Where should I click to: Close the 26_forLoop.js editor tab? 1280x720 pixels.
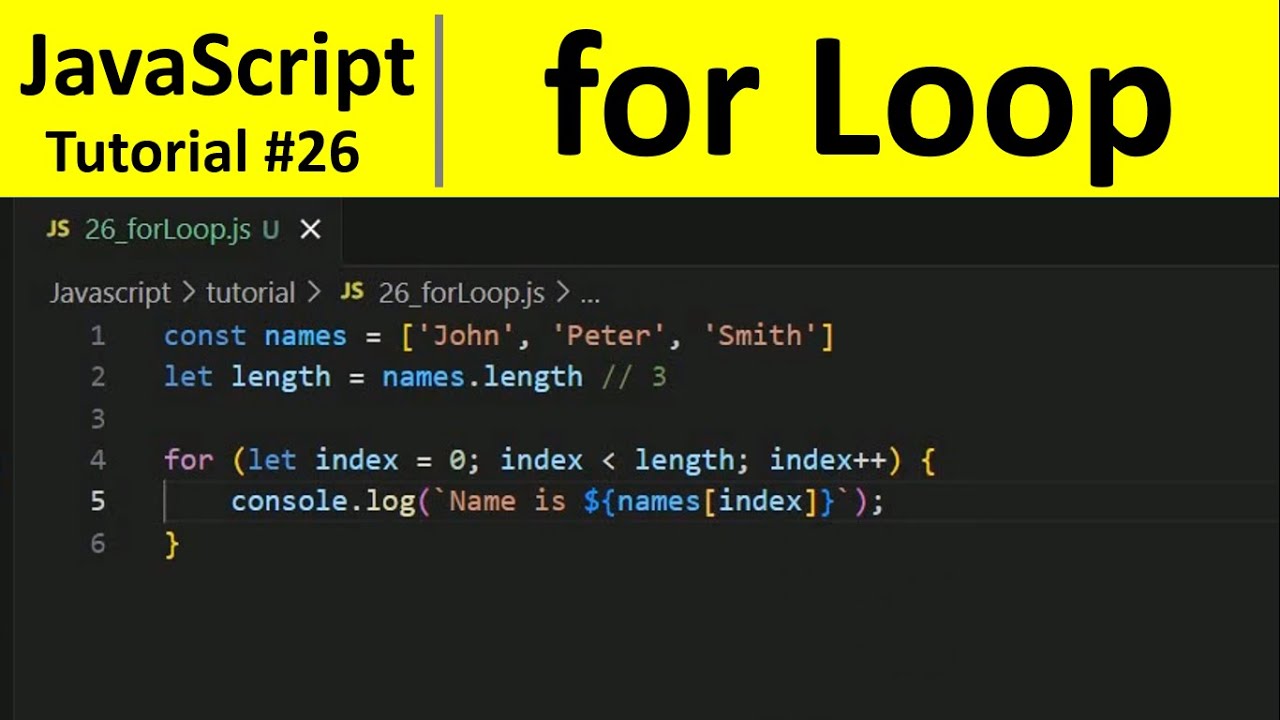point(311,230)
